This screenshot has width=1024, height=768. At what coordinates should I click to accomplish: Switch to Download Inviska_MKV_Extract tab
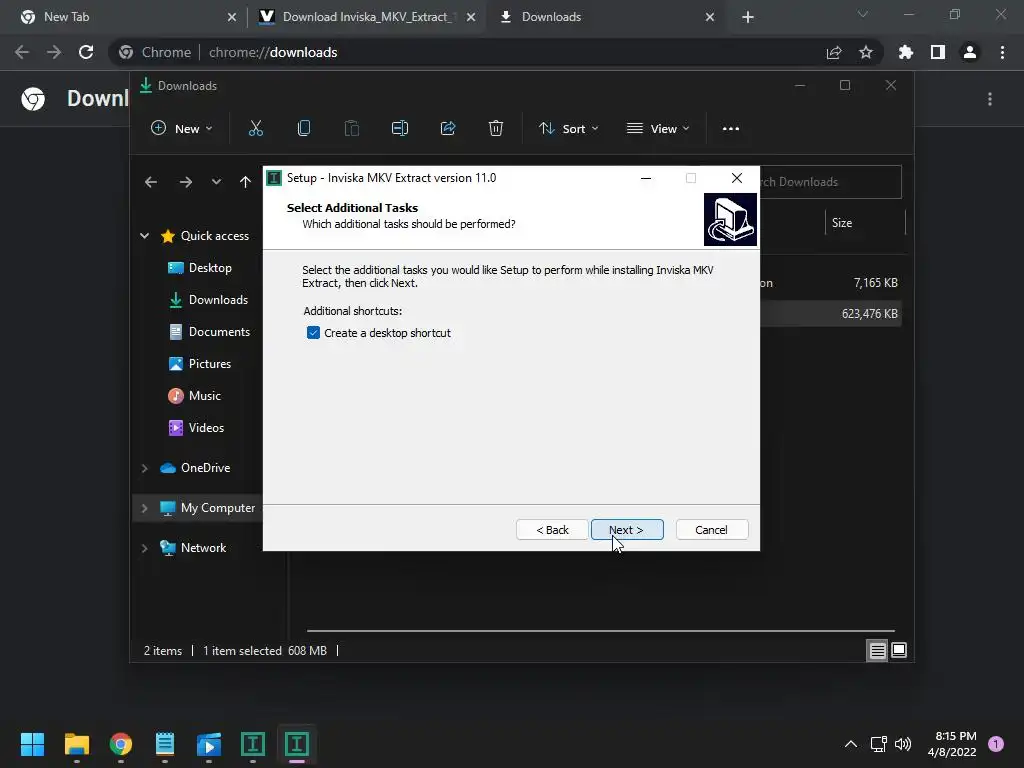[366, 17]
